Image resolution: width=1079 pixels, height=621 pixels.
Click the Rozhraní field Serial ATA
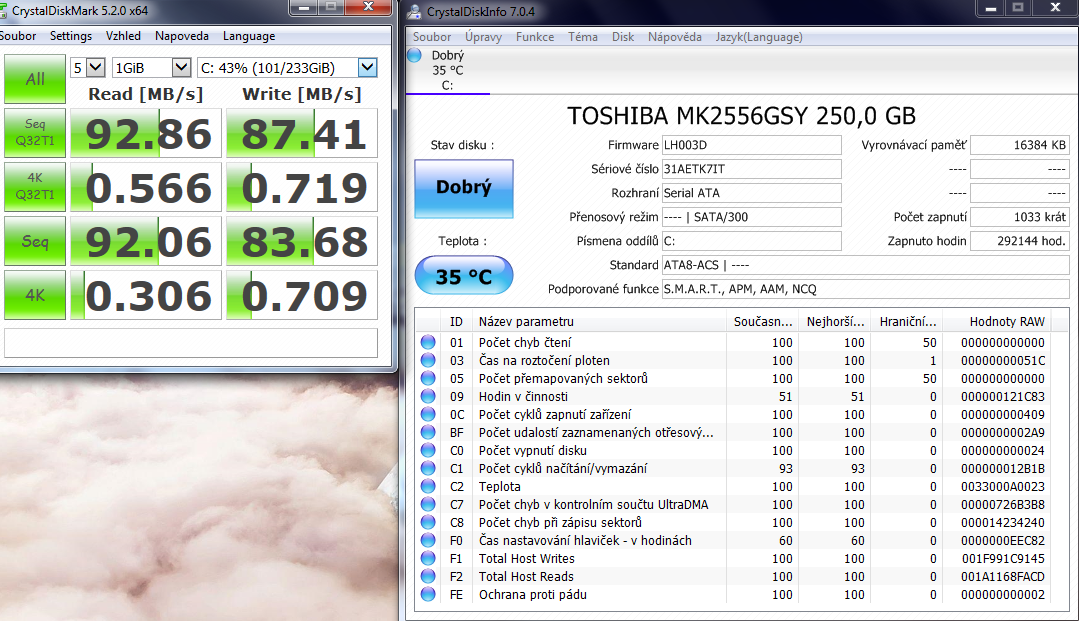(x=751, y=193)
